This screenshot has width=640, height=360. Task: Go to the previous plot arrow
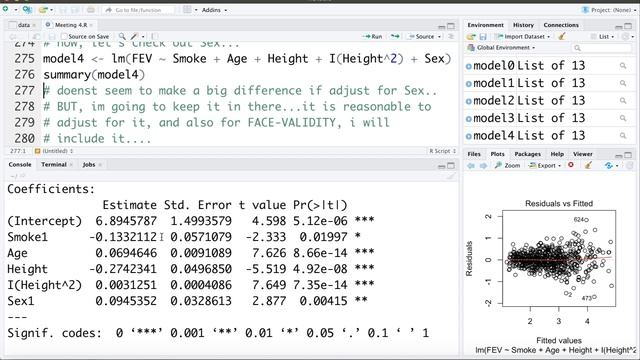(x=471, y=165)
